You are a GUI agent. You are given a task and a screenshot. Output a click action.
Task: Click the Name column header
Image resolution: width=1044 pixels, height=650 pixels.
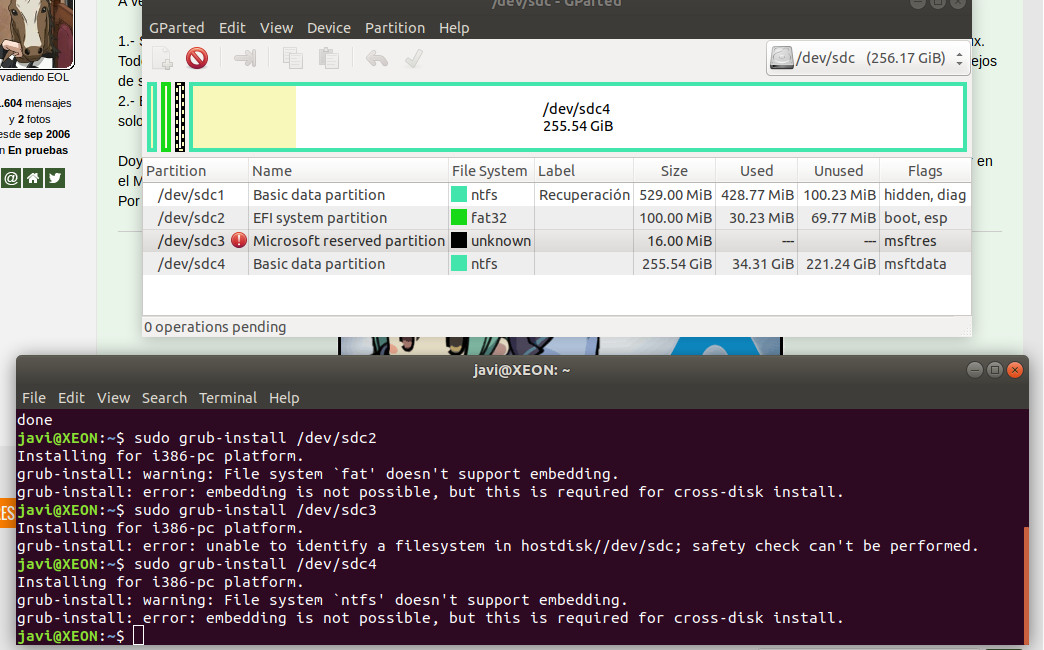(x=349, y=171)
